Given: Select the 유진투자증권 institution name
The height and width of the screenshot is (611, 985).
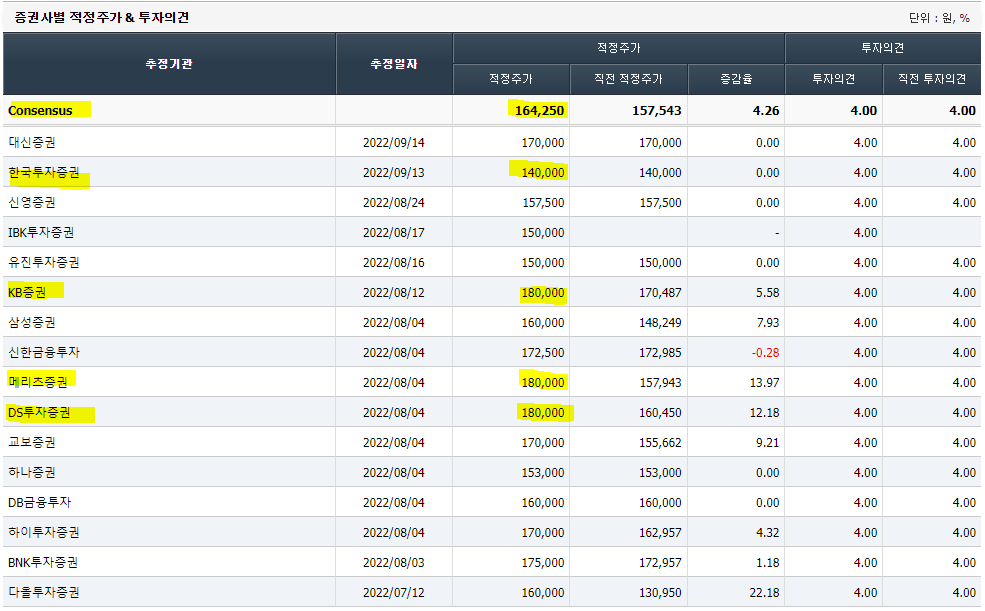Looking at the screenshot, I should (x=44, y=262).
